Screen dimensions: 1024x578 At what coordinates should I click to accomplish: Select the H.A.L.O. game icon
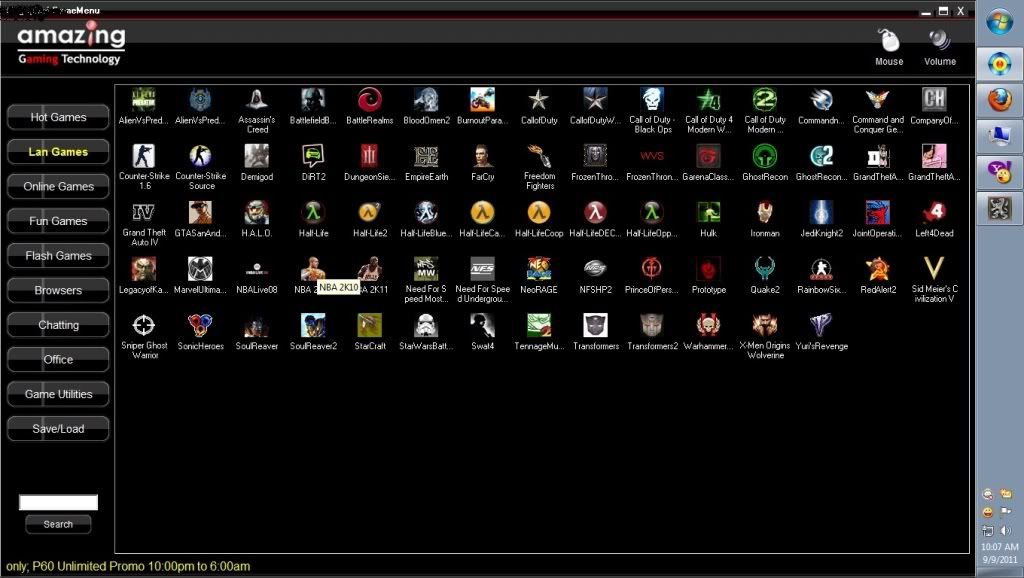tap(257, 213)
